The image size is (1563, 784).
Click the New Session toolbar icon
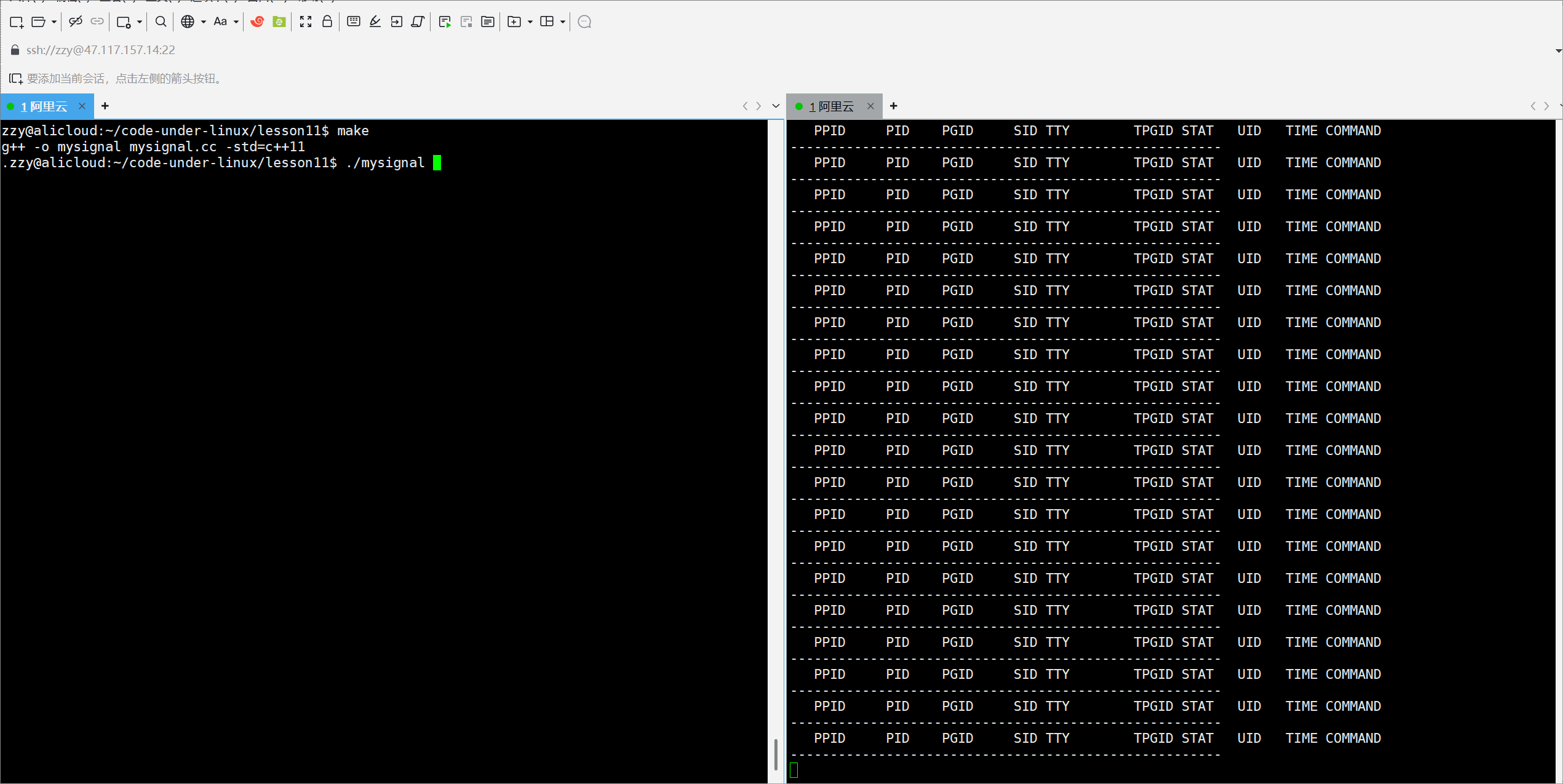click(x=17, y=22)
